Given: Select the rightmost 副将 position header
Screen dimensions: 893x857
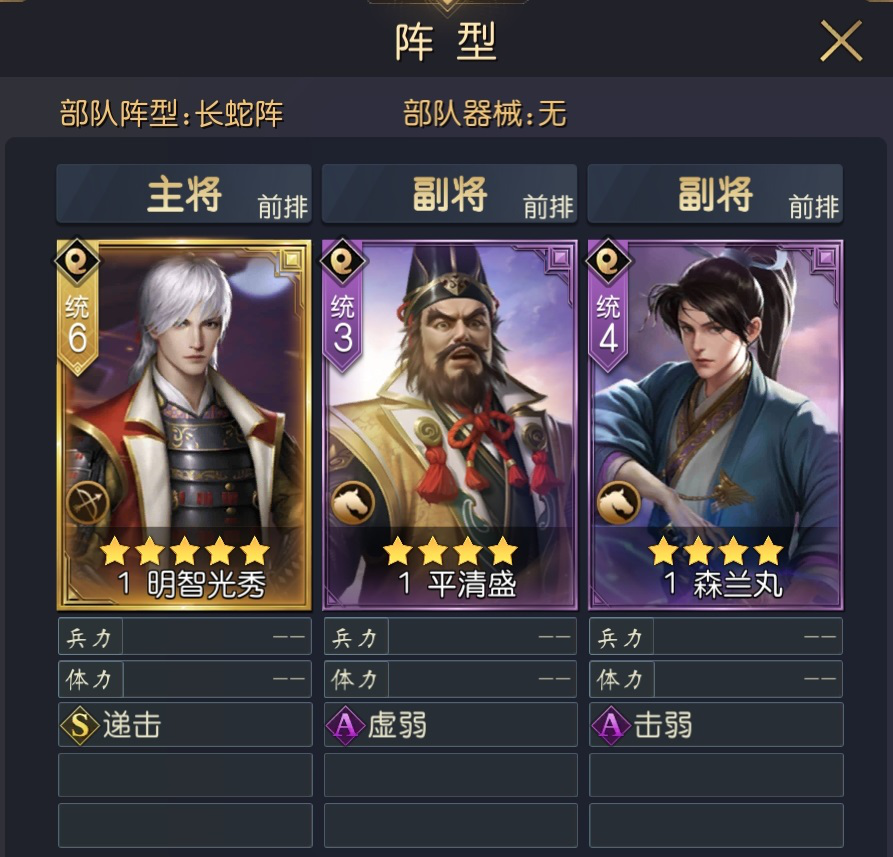Looking at the screenshot, I should (715, 194).
